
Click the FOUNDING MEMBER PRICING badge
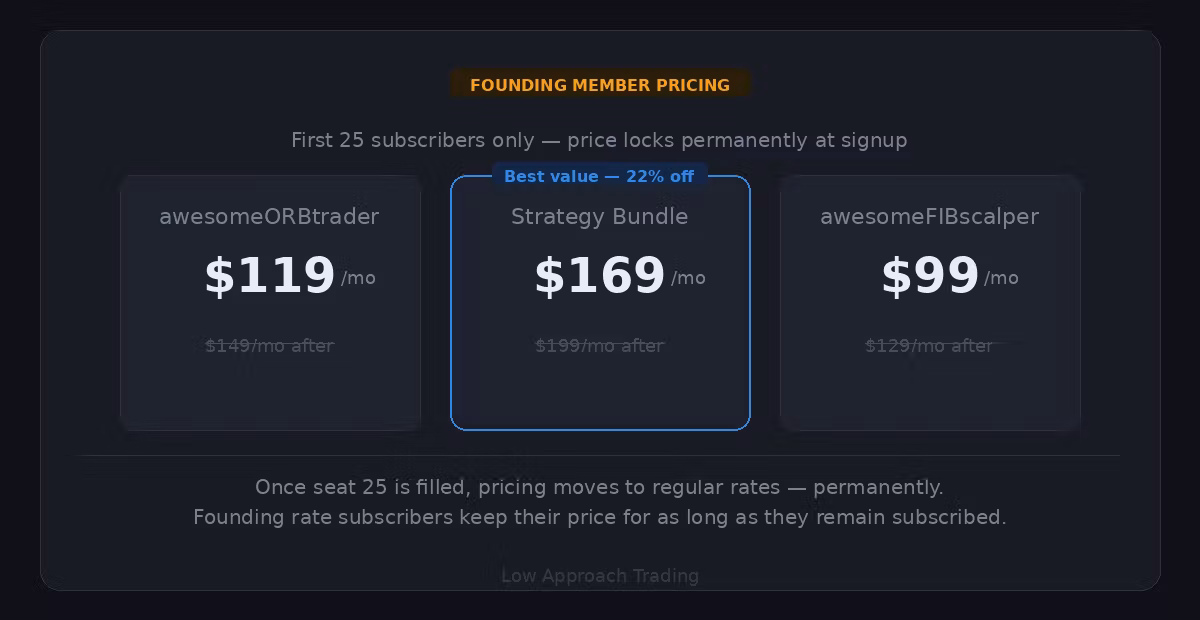[x=600, y=85]
